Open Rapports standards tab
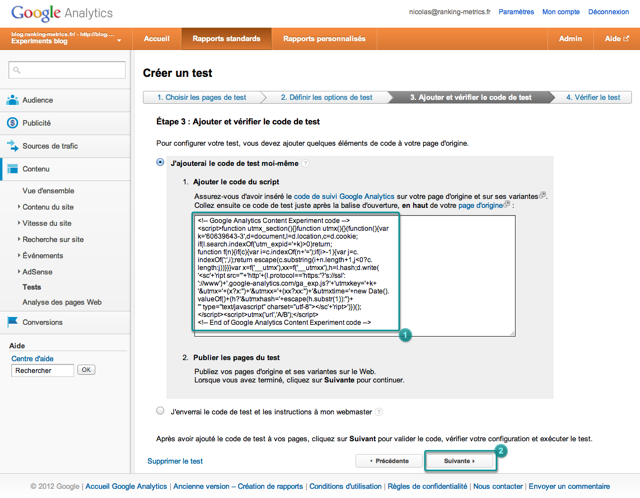 tap(226, 38)
